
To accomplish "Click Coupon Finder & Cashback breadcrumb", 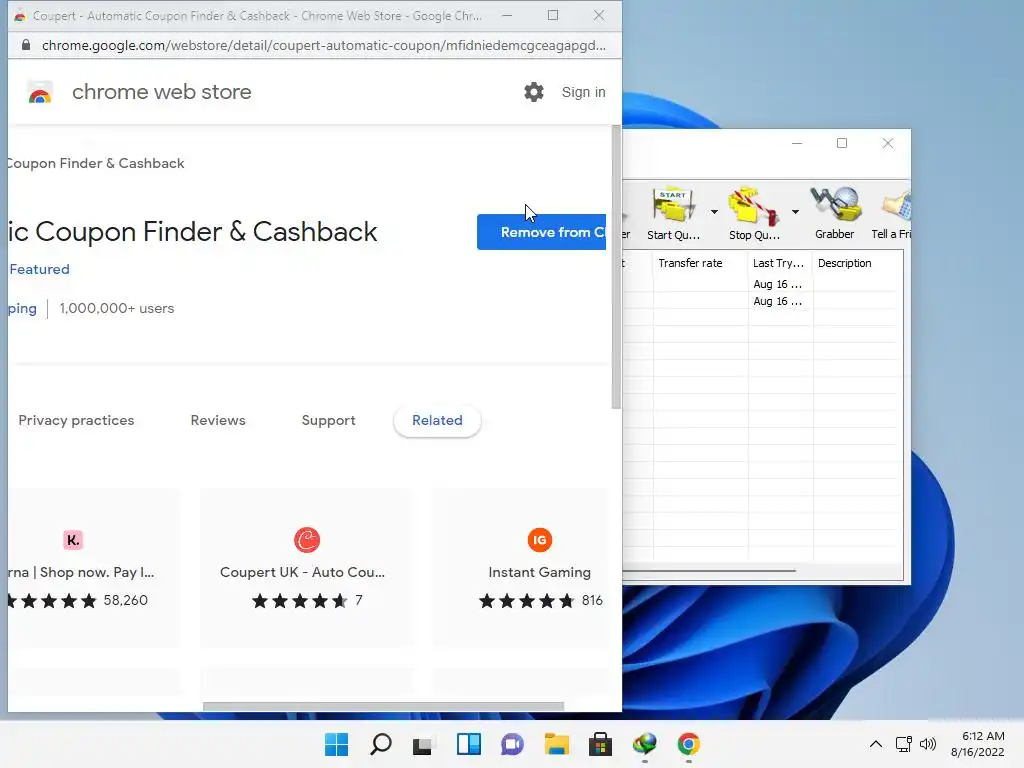I will [96, 163].
